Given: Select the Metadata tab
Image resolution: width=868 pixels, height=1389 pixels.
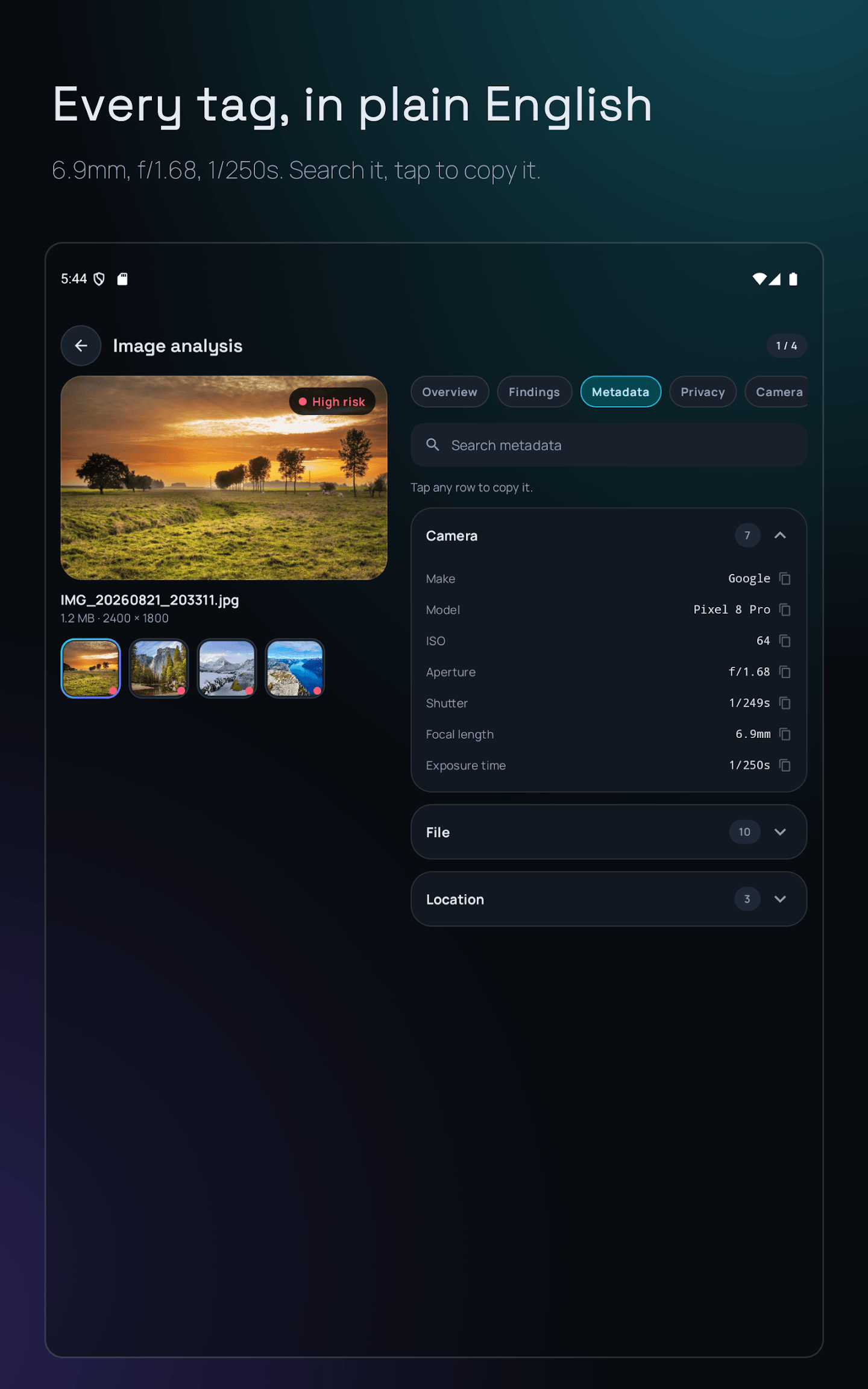Looking at the screenshot, I should (x=620, y=392).
